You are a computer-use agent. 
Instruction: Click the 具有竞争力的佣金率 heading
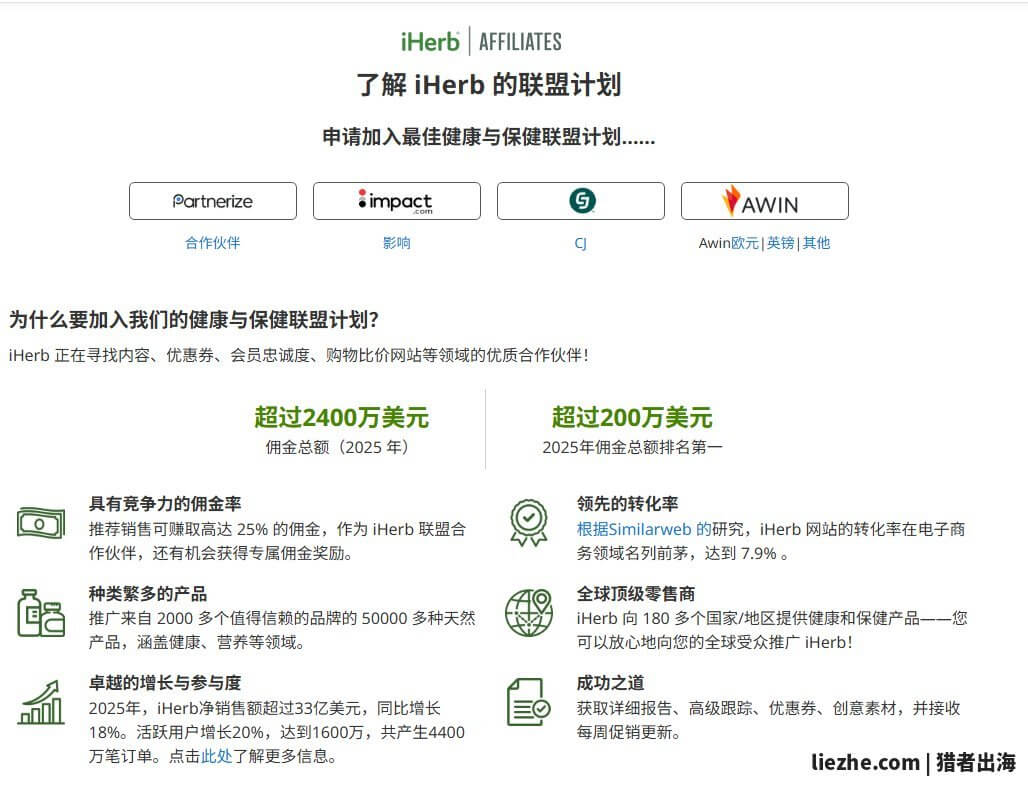165,503
